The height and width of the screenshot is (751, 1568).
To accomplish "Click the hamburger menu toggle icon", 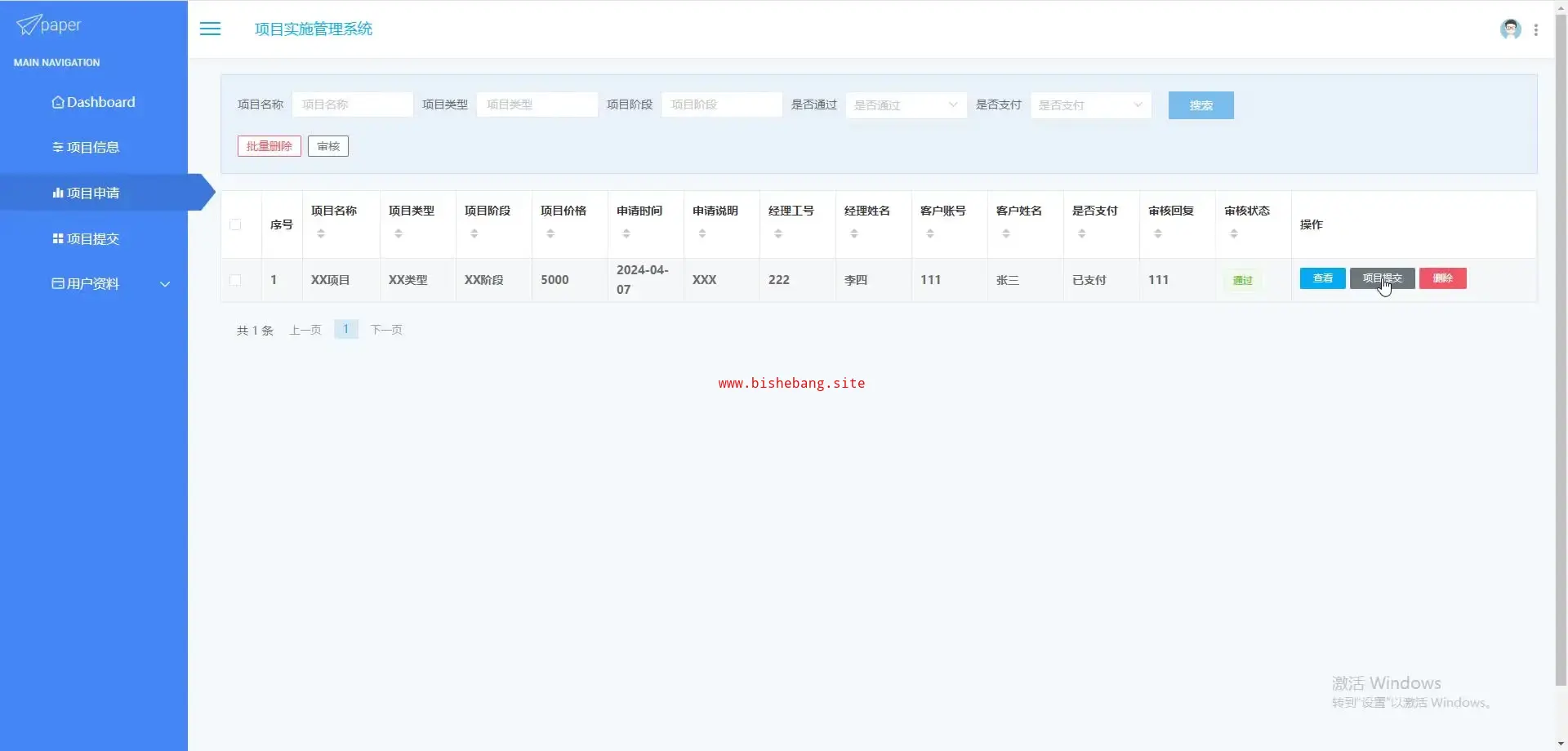I will point(210,29).
